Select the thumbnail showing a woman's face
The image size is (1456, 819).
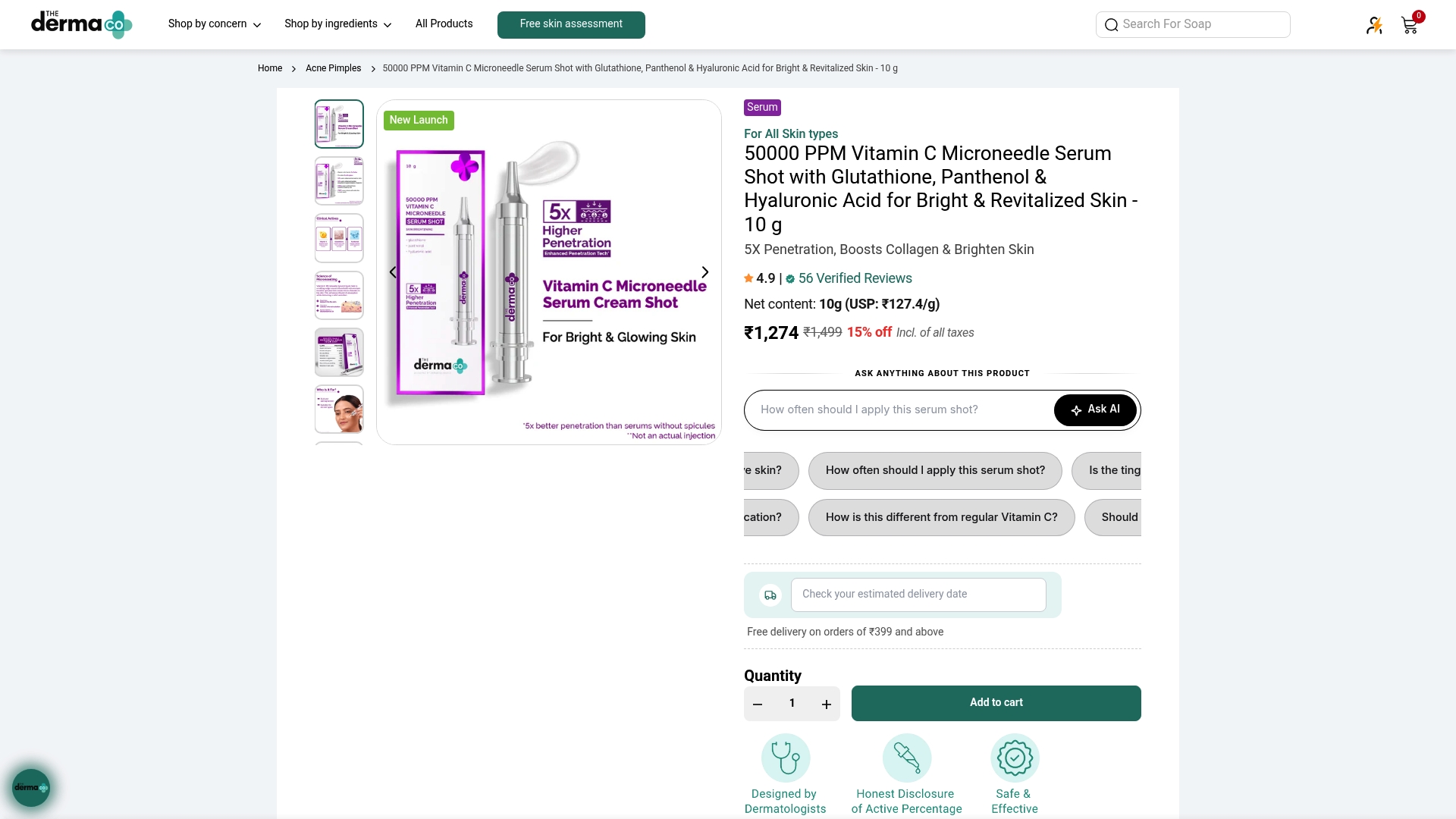[339, 409]
